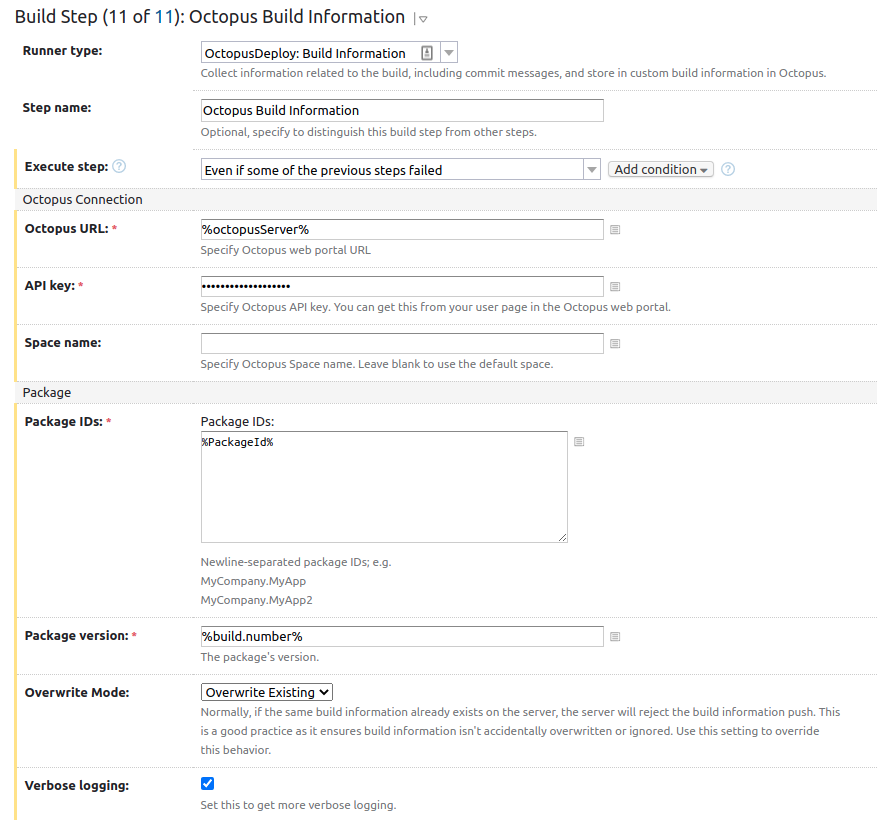The height and width of the screenshot is (820, 877).
Task: Click the runner icon inside Runner type box
Action: [427, 53]
